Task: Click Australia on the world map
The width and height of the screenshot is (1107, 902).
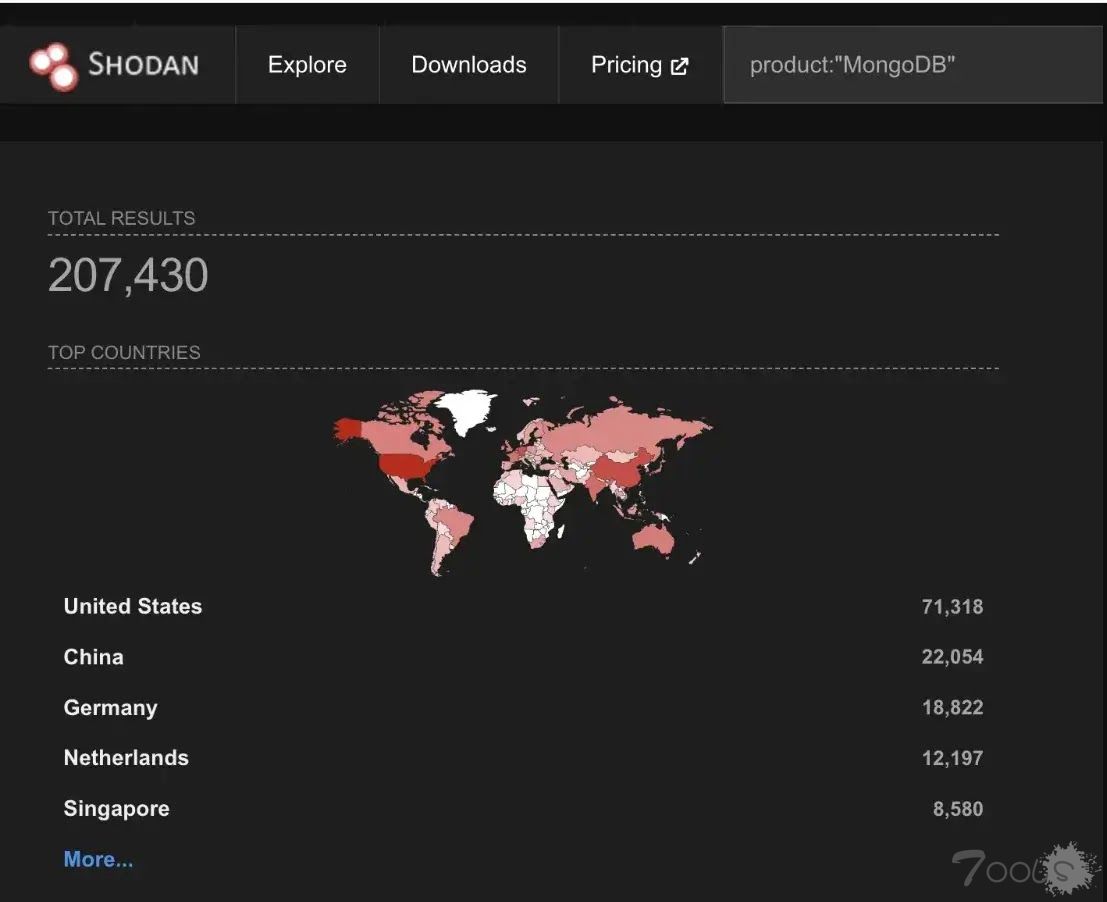Action: (652, 537)
